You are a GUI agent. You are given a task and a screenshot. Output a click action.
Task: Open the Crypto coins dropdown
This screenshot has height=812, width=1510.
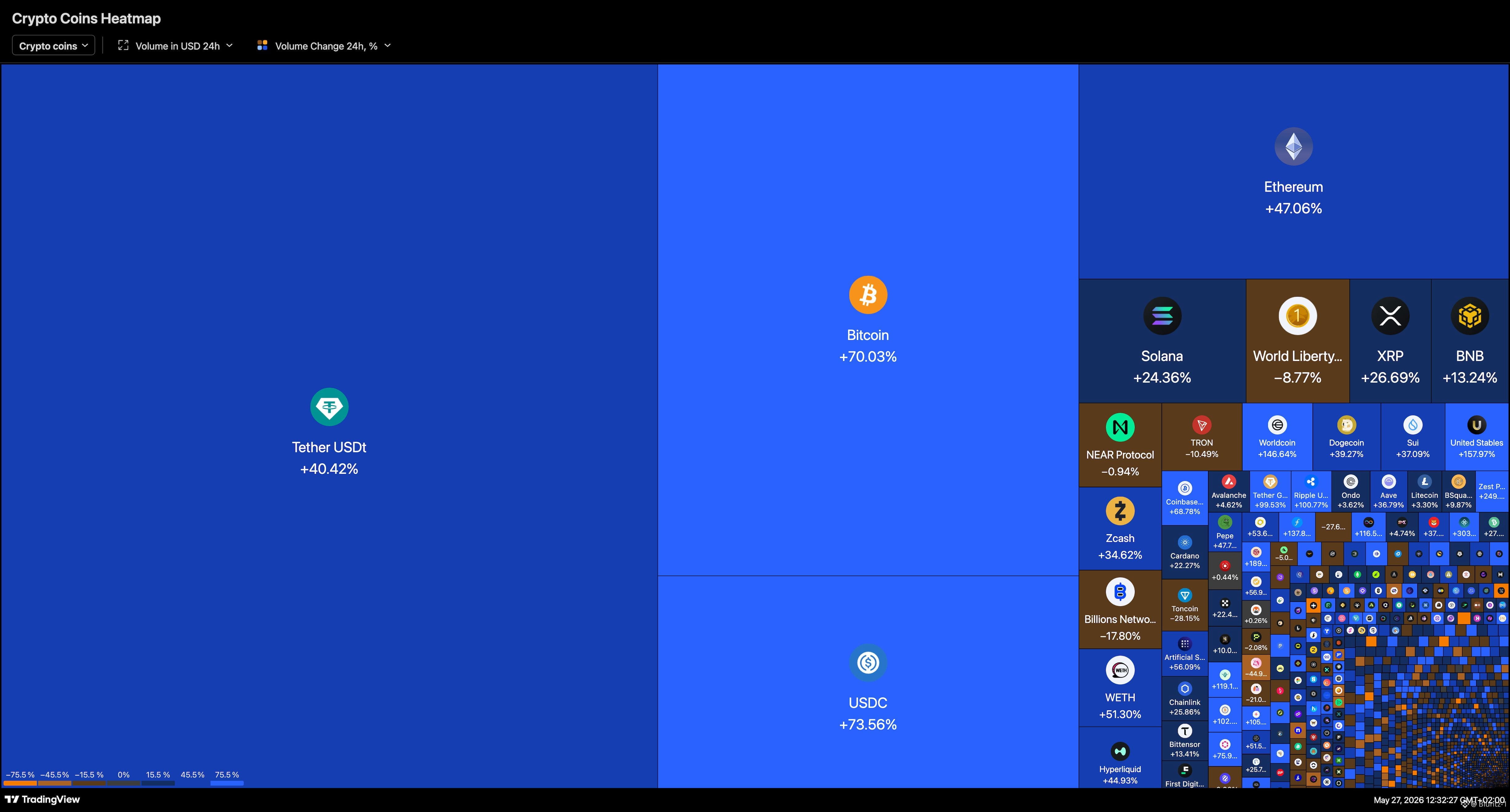tap(53, 46)
